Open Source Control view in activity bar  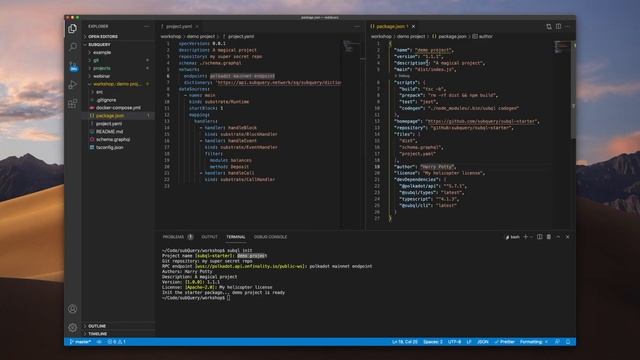[73, 66]
